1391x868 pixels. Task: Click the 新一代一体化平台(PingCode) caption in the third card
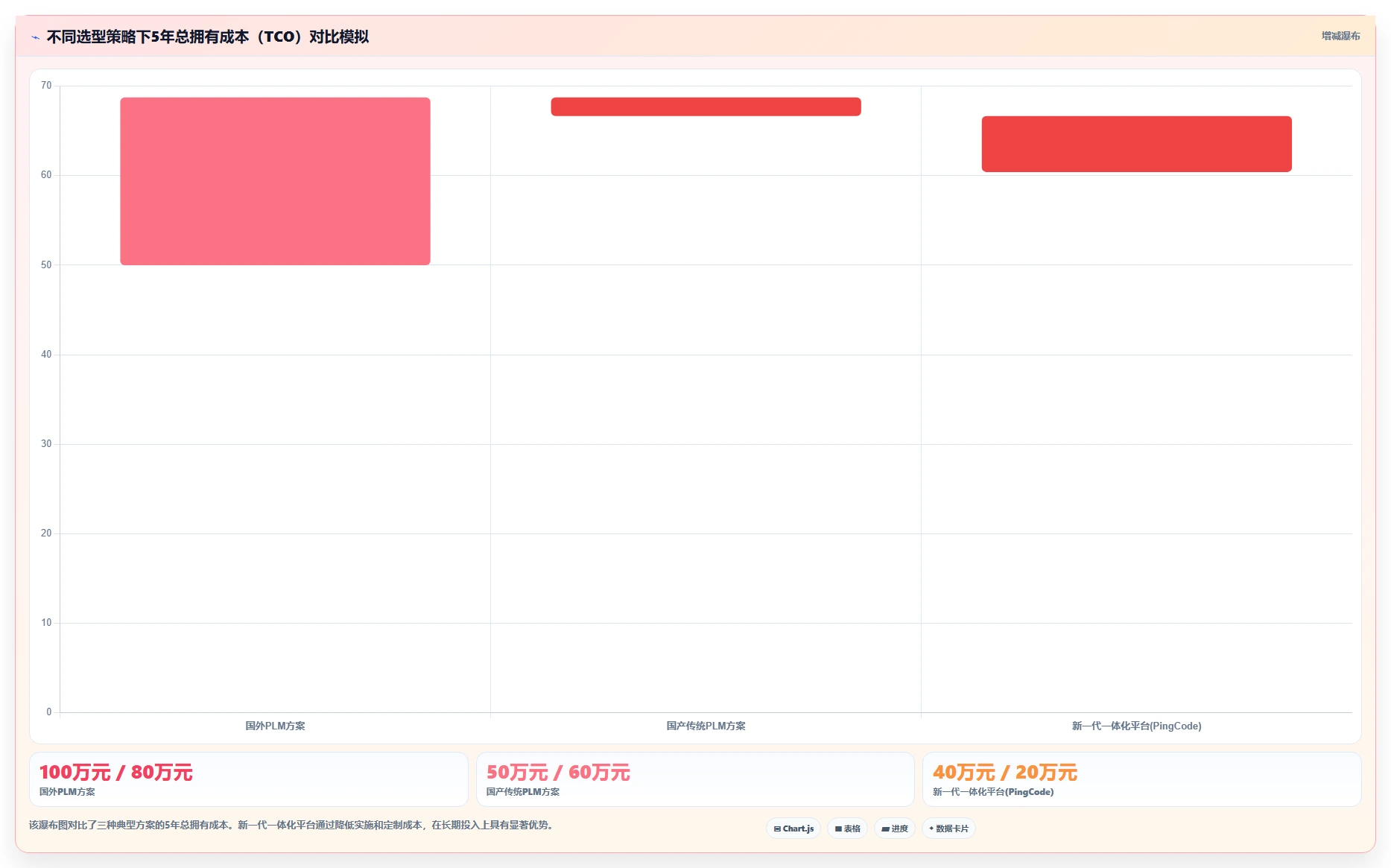tap(993, 792)
